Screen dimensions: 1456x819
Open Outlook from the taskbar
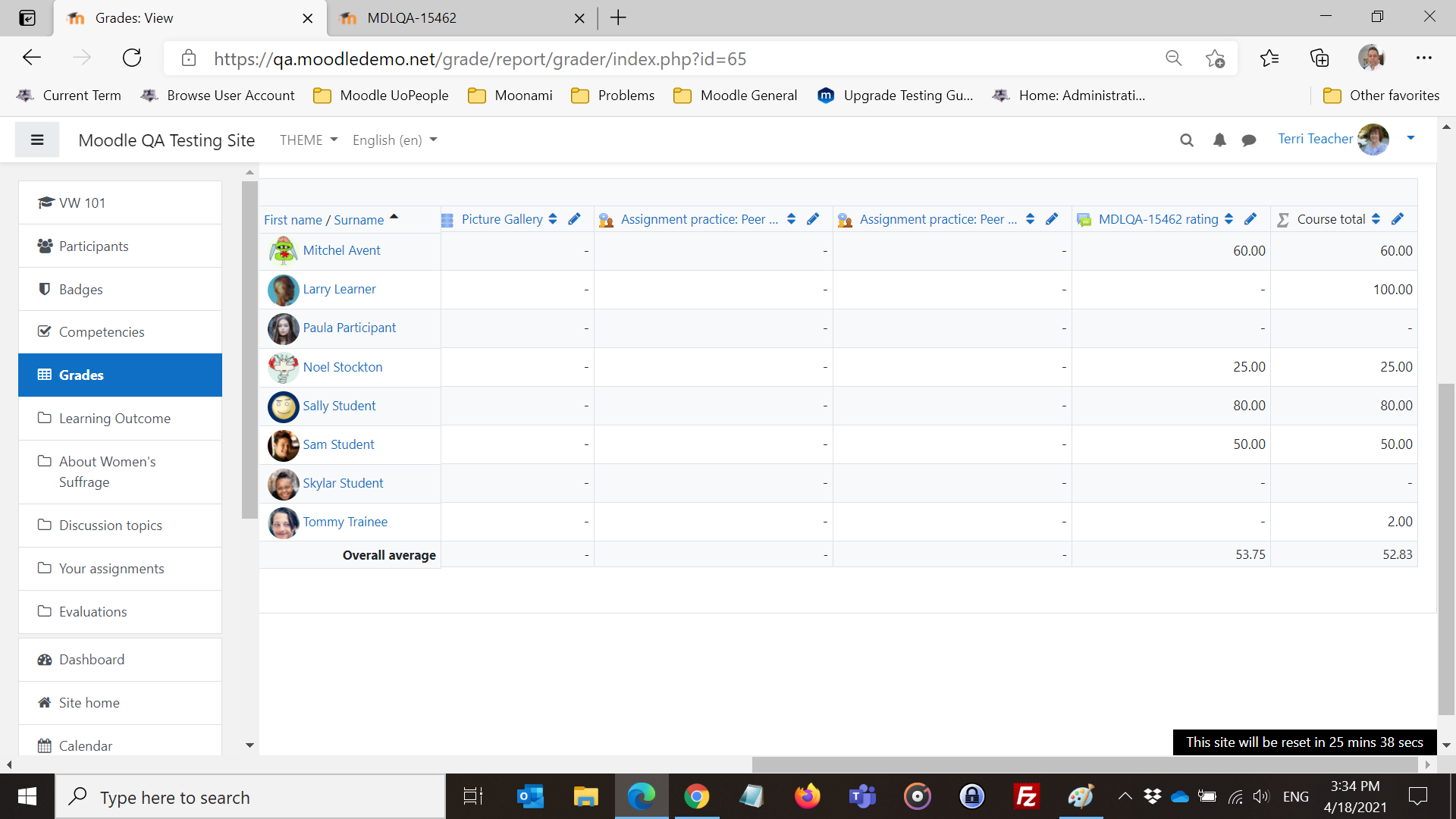(530, 796)
